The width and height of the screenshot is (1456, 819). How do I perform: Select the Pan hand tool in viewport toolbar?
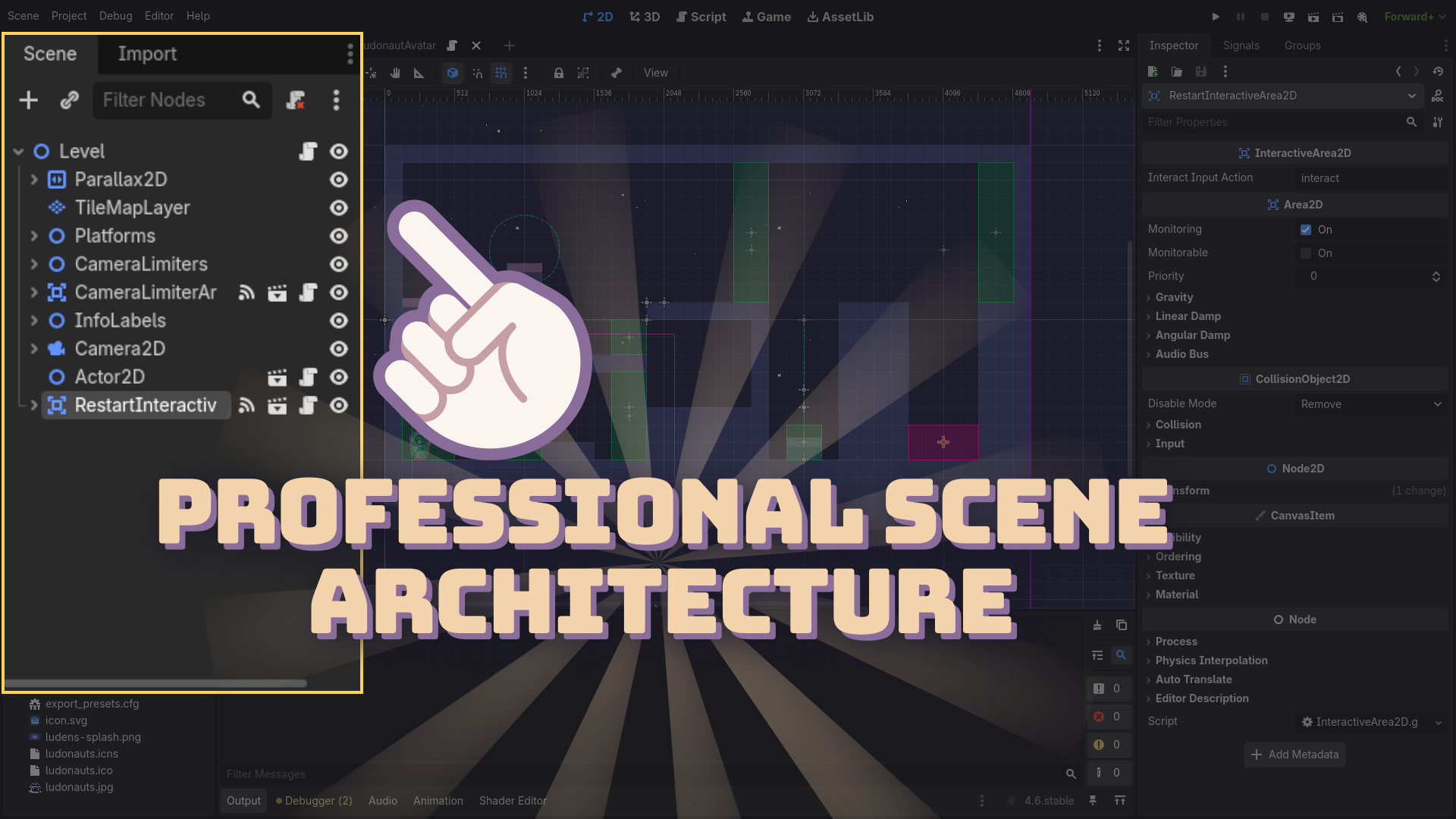[395, 73]
